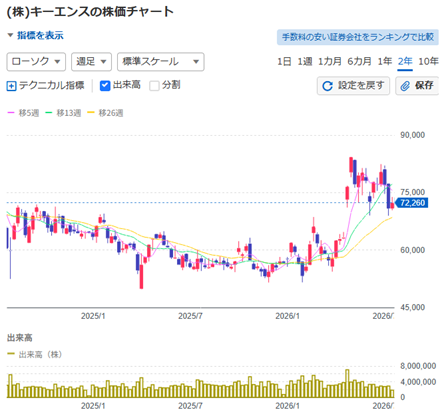Click the pink 移5週 legend swatch
The height and width of the screenshot is (412, 440).
(x=11, y=113)
